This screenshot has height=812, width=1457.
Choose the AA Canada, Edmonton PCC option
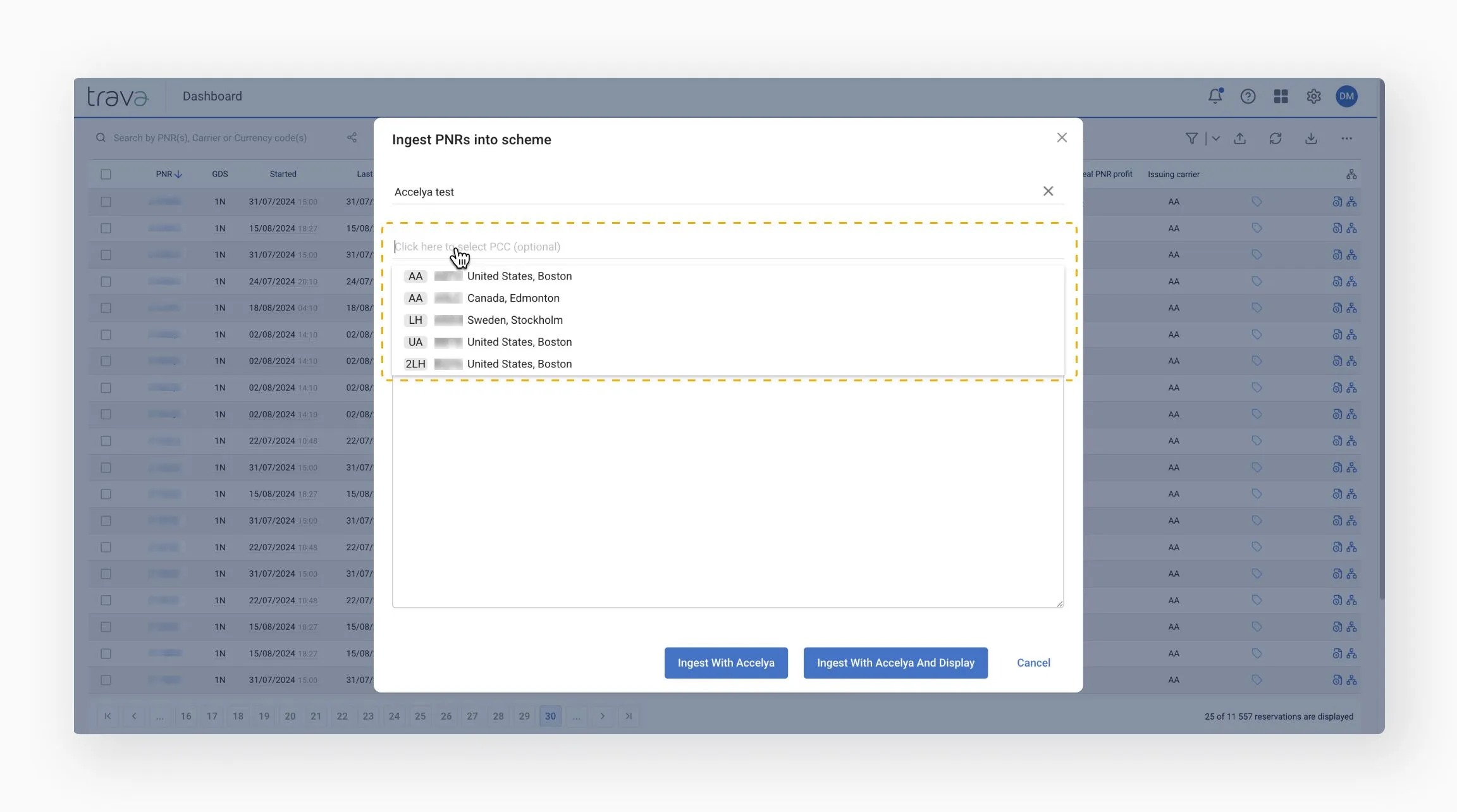coord(513,298)
